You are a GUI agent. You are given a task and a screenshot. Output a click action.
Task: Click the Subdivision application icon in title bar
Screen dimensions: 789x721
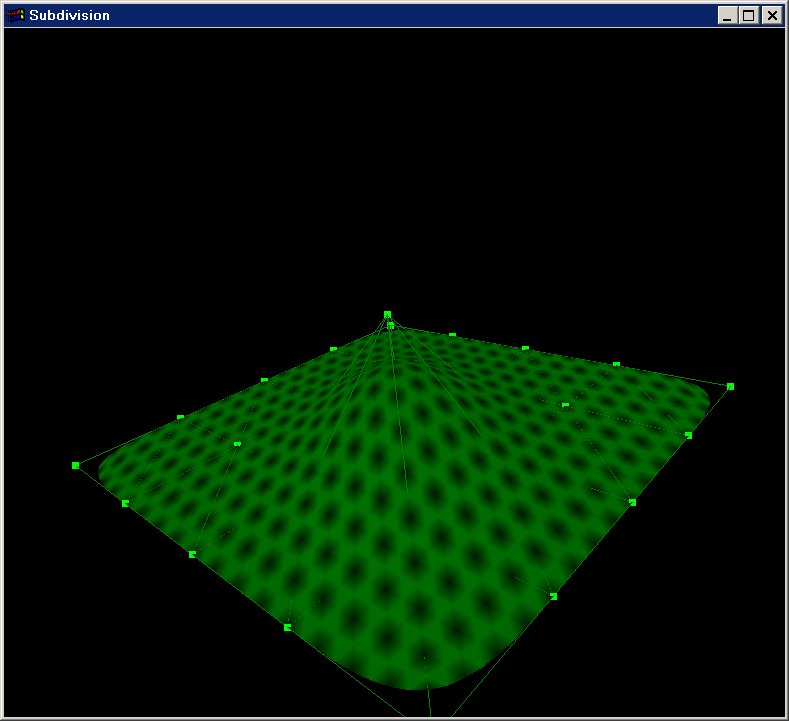point(15,15)
